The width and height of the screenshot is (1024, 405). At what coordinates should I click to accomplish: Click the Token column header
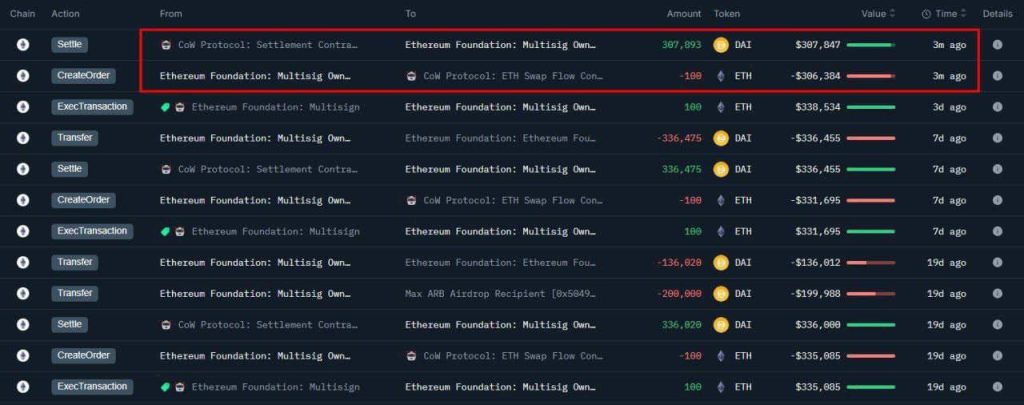click(727, 14)
